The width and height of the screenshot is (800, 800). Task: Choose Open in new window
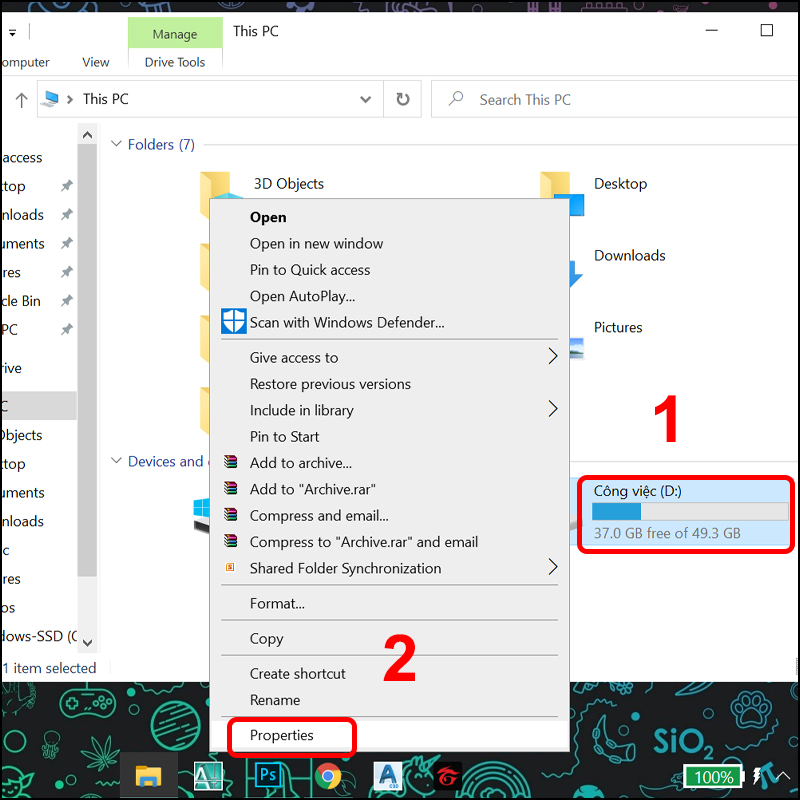pos(316,243)
